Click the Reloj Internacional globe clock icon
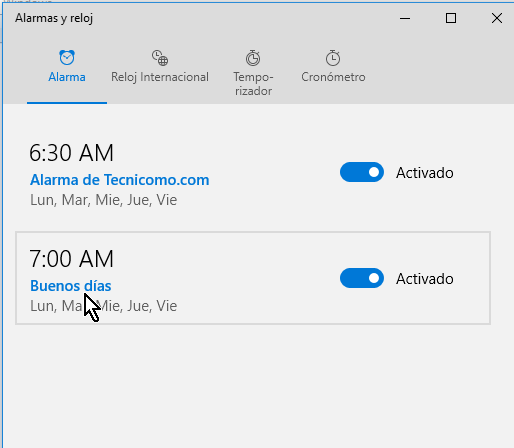This screenshot has height=448, width=514. tap(160, 58)
